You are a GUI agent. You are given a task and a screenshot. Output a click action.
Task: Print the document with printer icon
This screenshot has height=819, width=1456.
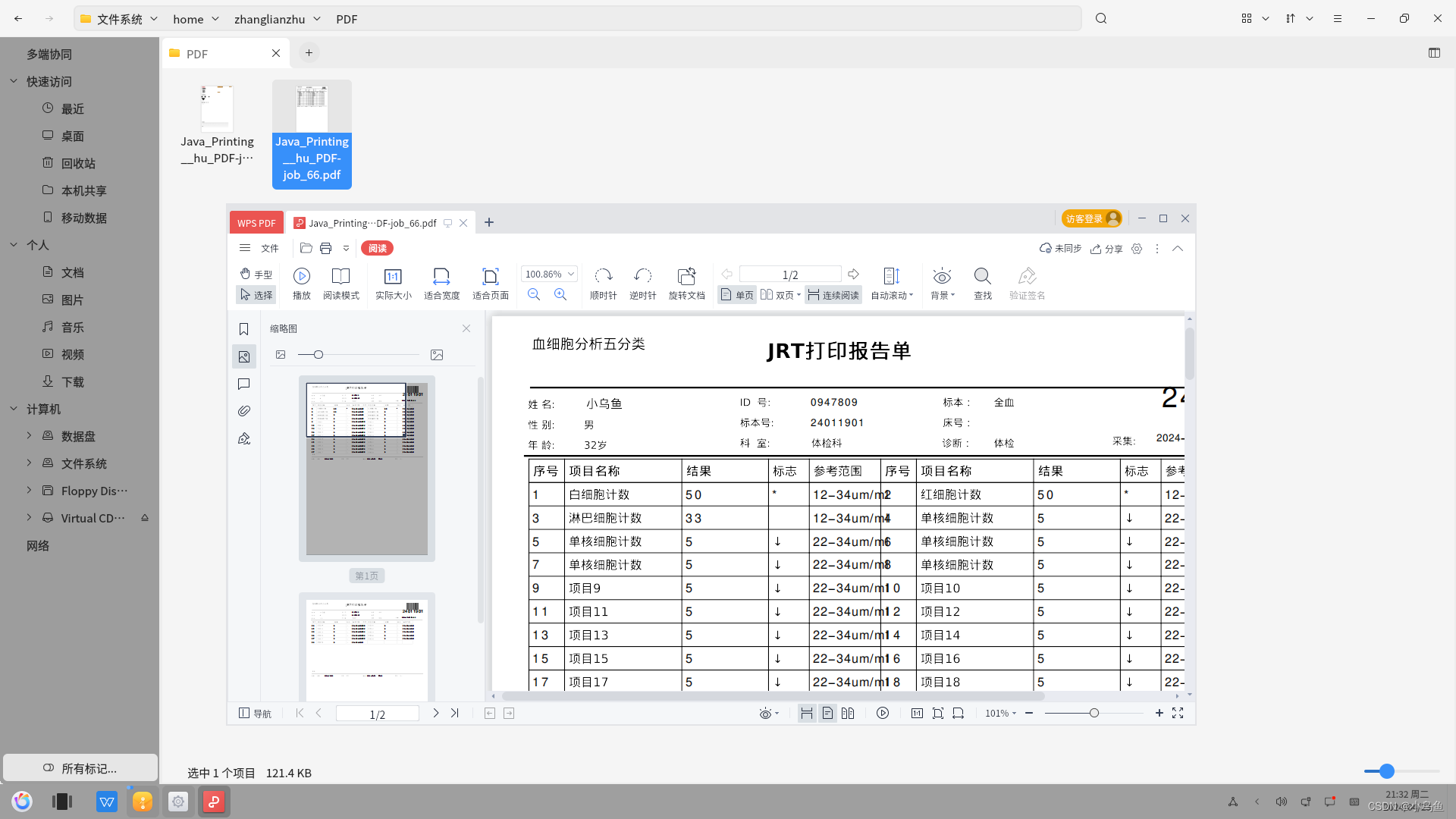pyautogui.click(x=325, y=248)
